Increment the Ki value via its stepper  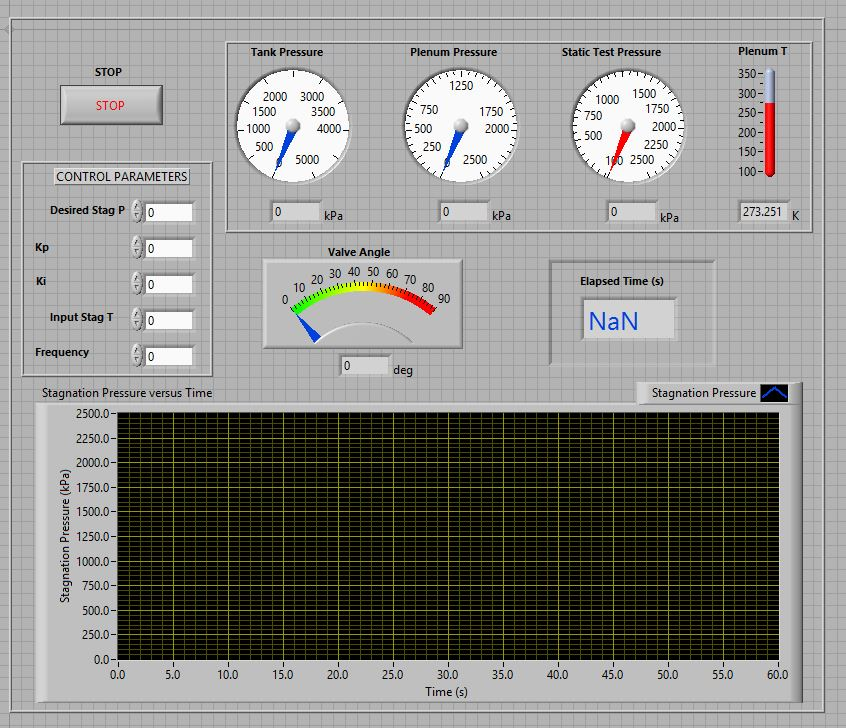(137, 277)
